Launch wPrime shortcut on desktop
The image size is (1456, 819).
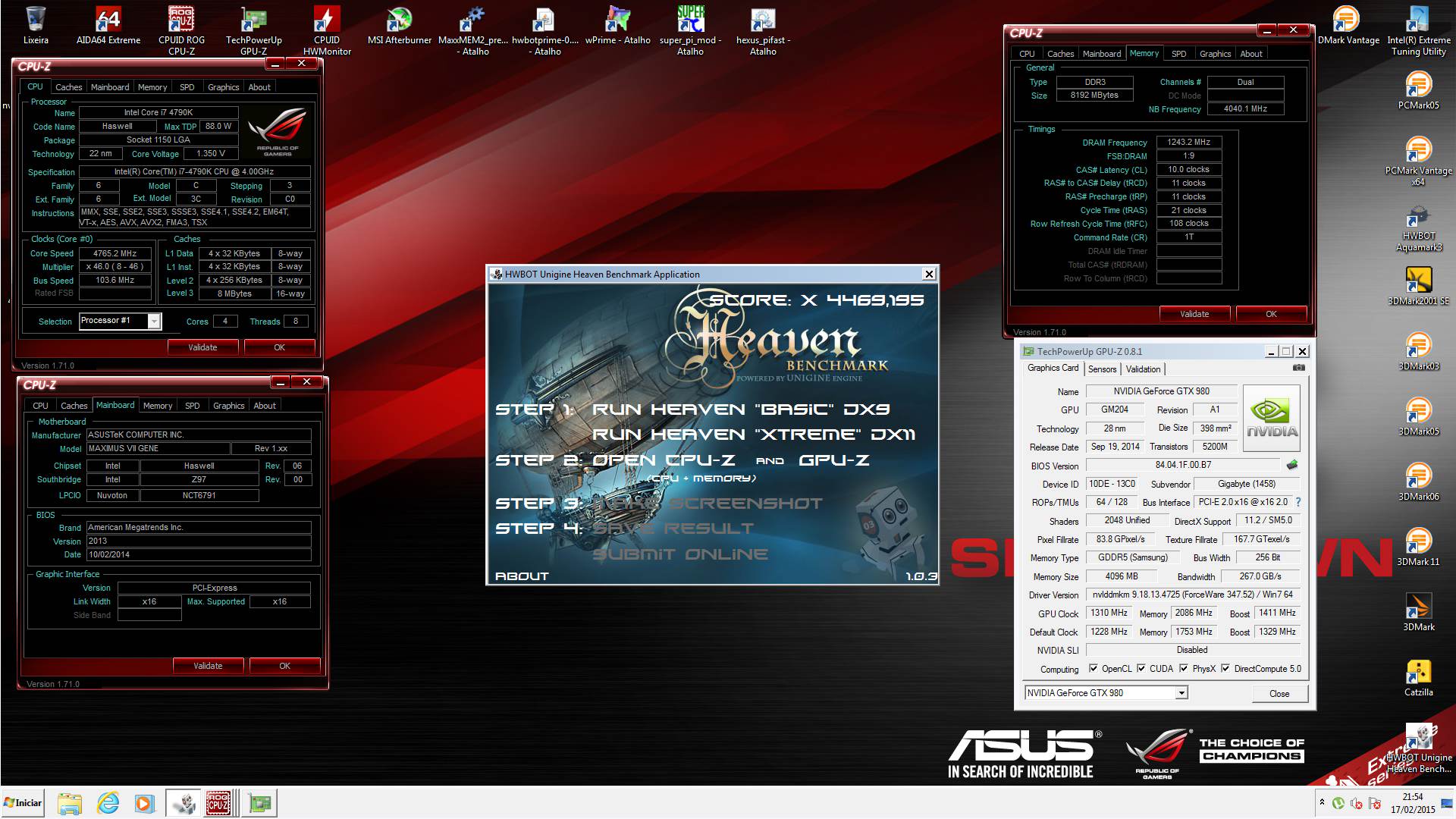click(x=618, y=26)
